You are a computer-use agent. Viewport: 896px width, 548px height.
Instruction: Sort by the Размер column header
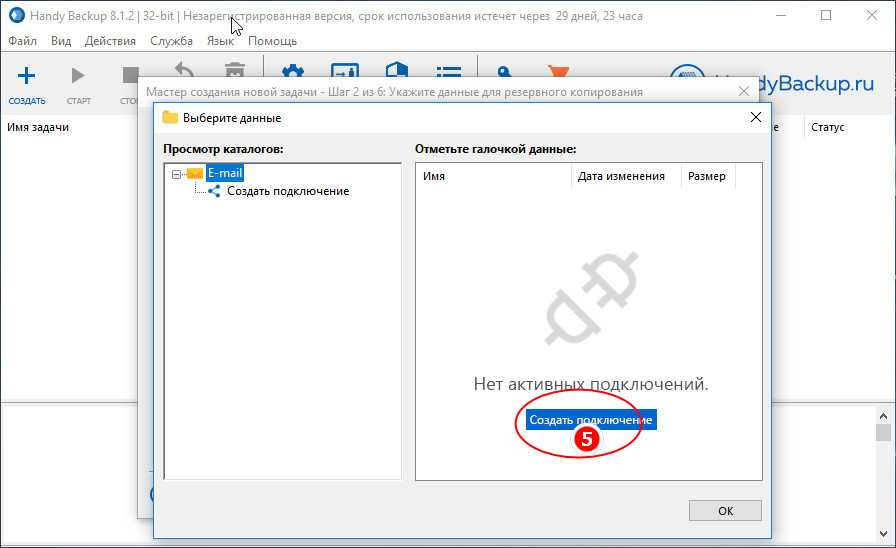tap(705, 176)
